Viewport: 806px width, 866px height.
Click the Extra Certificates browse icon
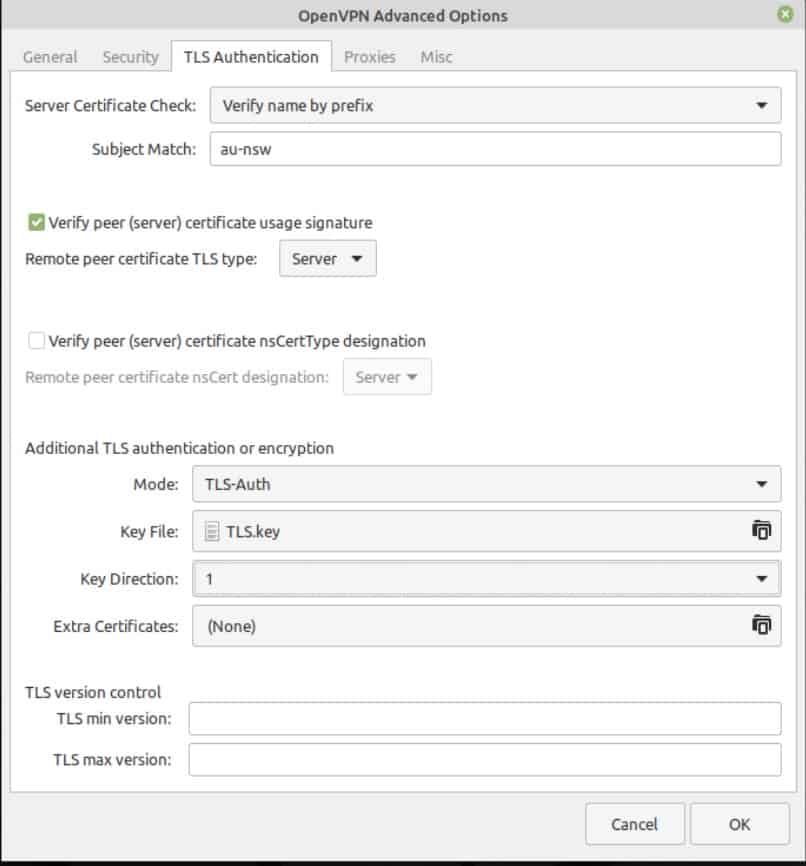tap(761, 626)
